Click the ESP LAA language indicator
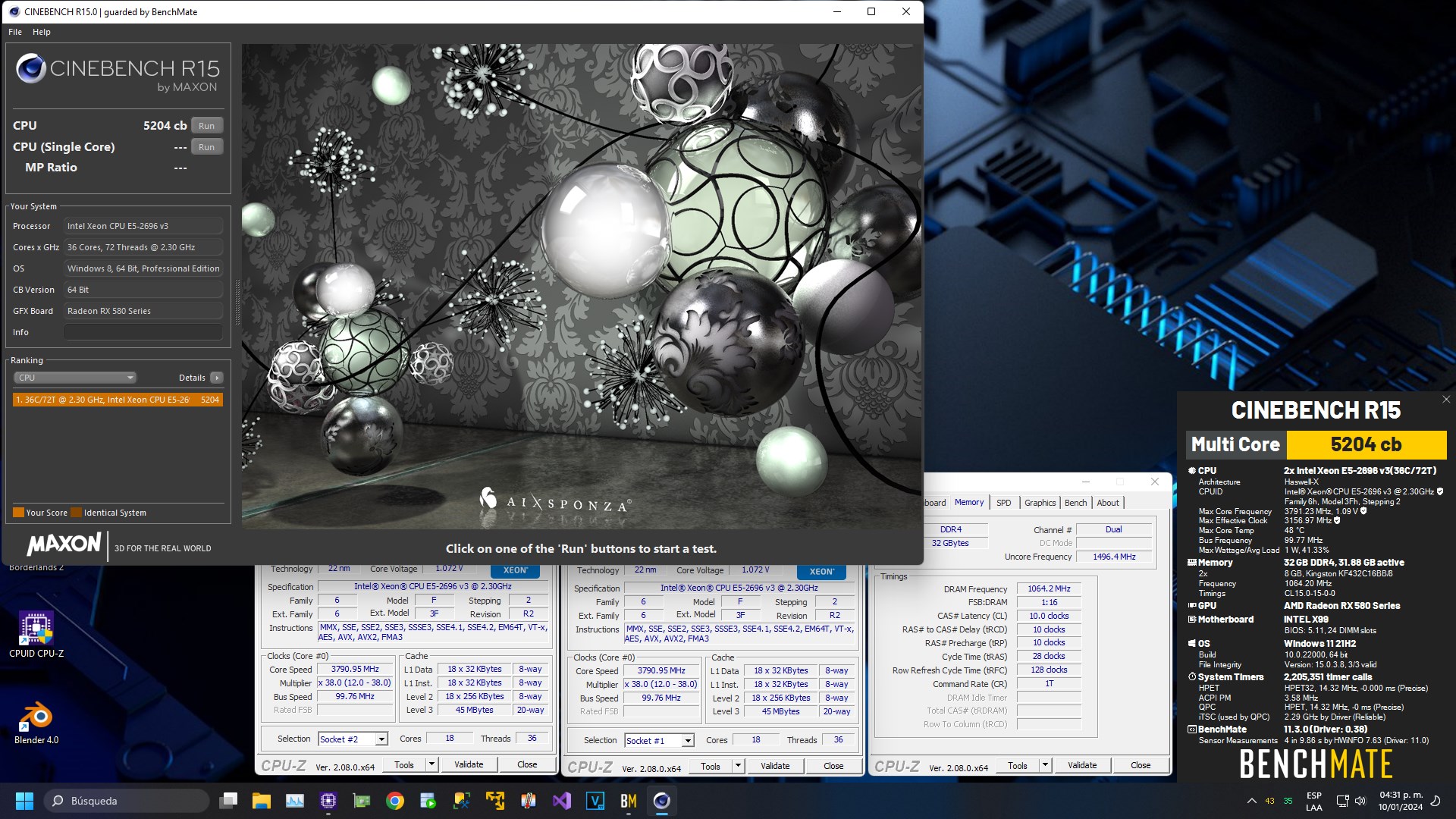This screenshot has height=819, width=1456. (1314, 802)
